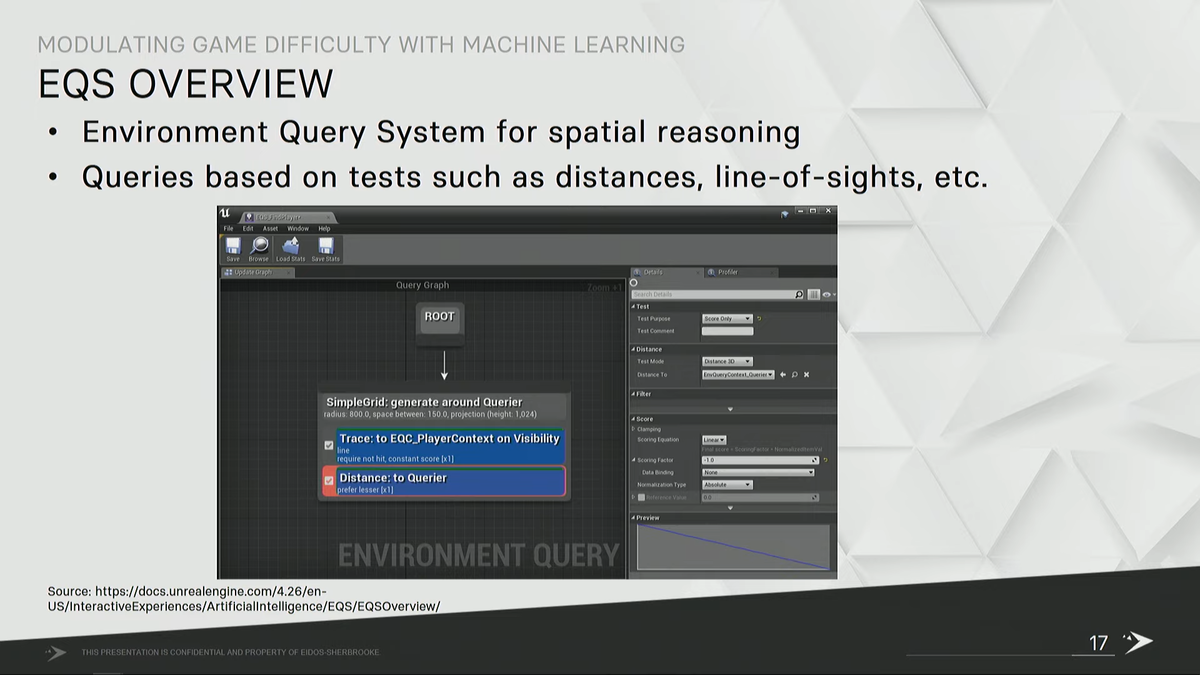Select the SimpleGrid generator node header
This screenshot has width=1200, height=675.
pyautogui.click(x=445, y=407)
